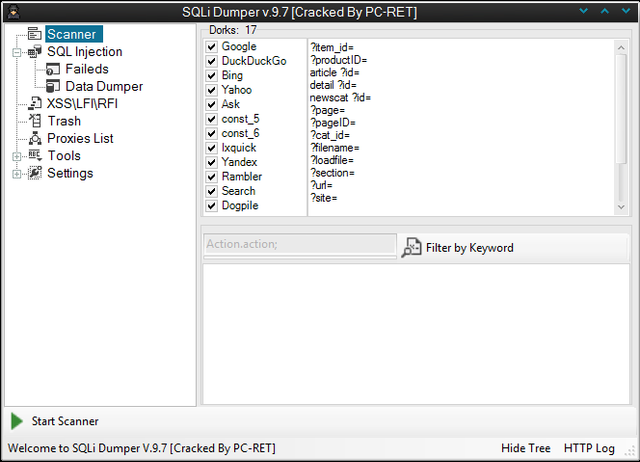Screen dimensions: 640x462
Task: Click the SQL Injection database icon
Action: [x=35, y=51]
